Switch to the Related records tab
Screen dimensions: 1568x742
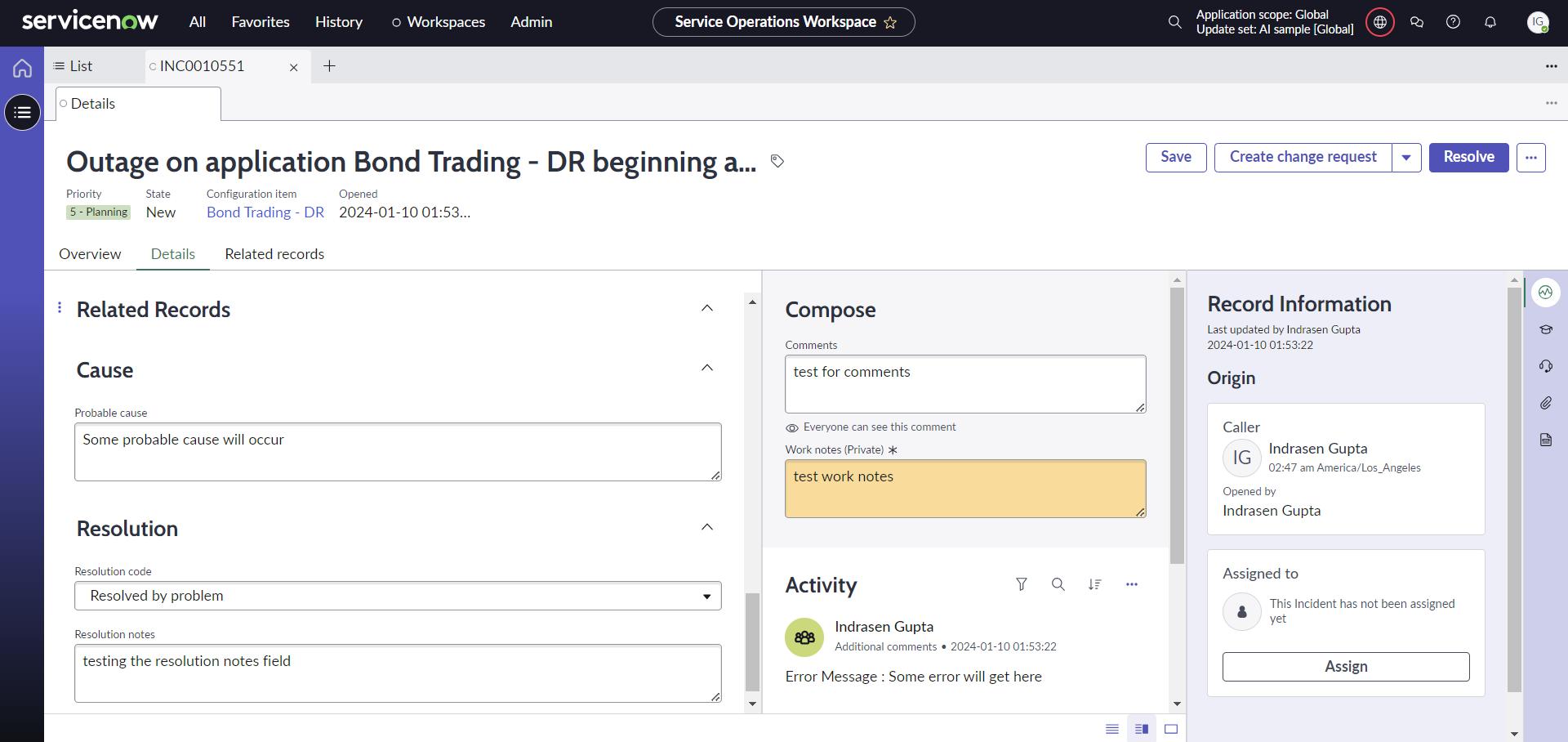[274, 254]
